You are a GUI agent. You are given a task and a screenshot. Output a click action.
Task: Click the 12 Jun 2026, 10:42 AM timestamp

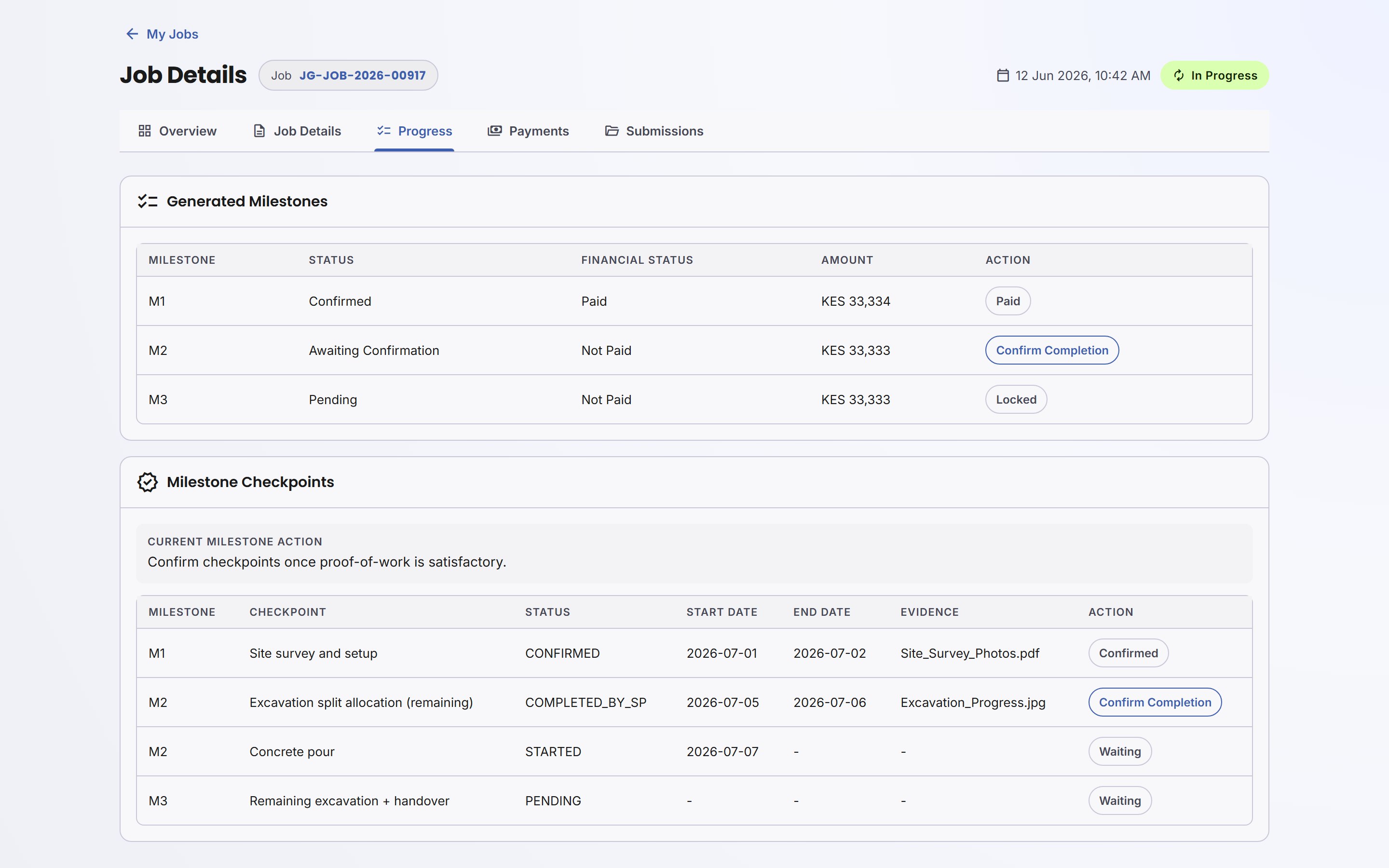click(1083, 75)
